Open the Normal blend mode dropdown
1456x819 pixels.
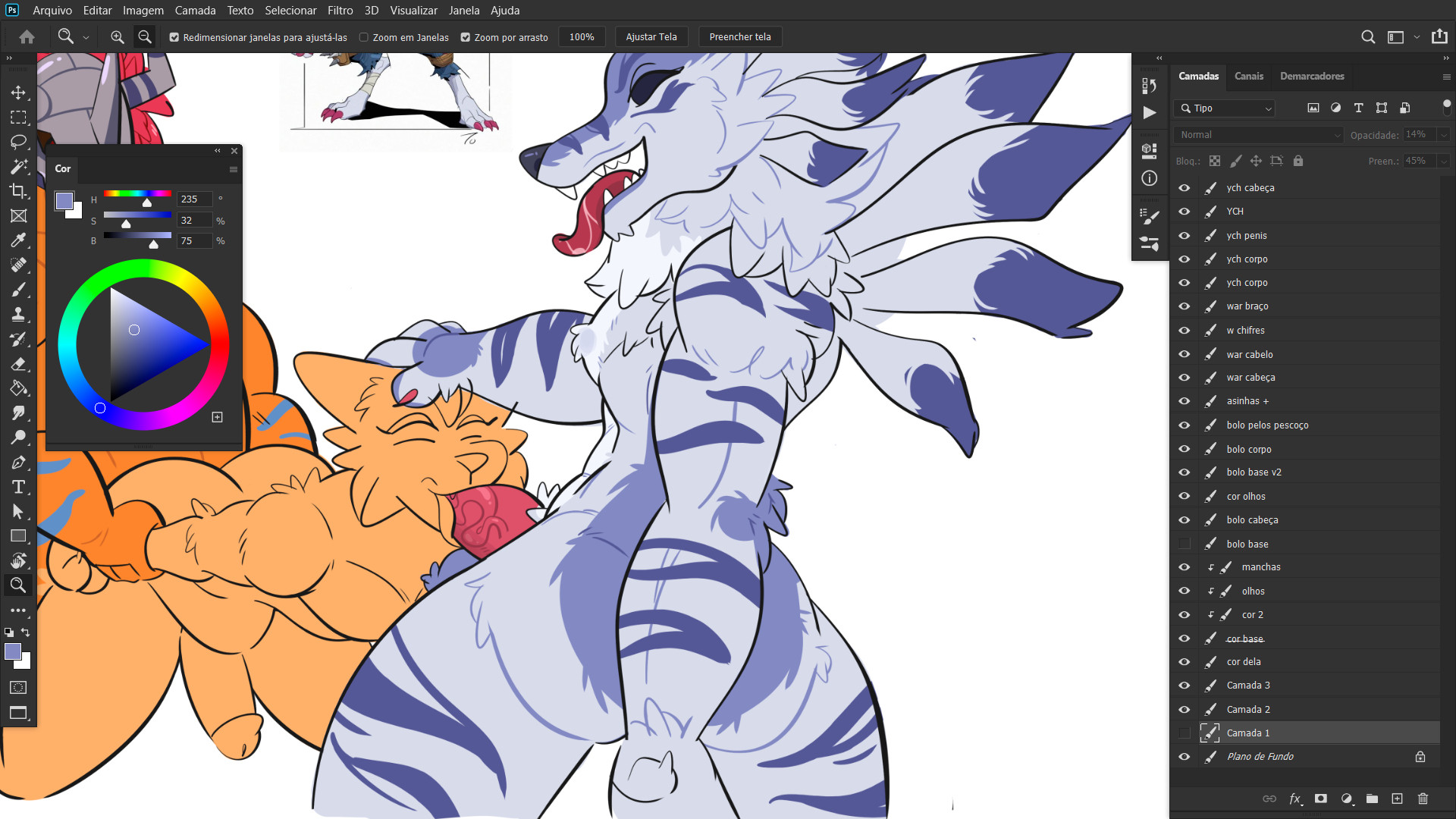click(x=1259, y=135)
